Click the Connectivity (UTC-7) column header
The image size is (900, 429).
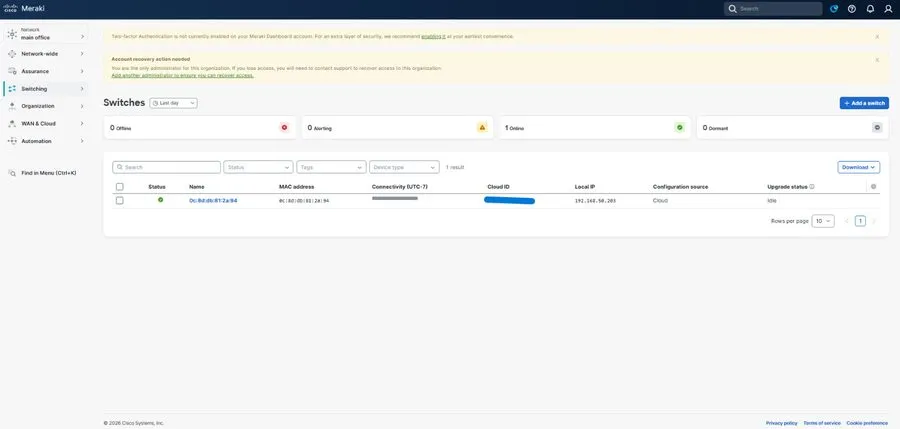pyautogui.click(x=400, y=187)
